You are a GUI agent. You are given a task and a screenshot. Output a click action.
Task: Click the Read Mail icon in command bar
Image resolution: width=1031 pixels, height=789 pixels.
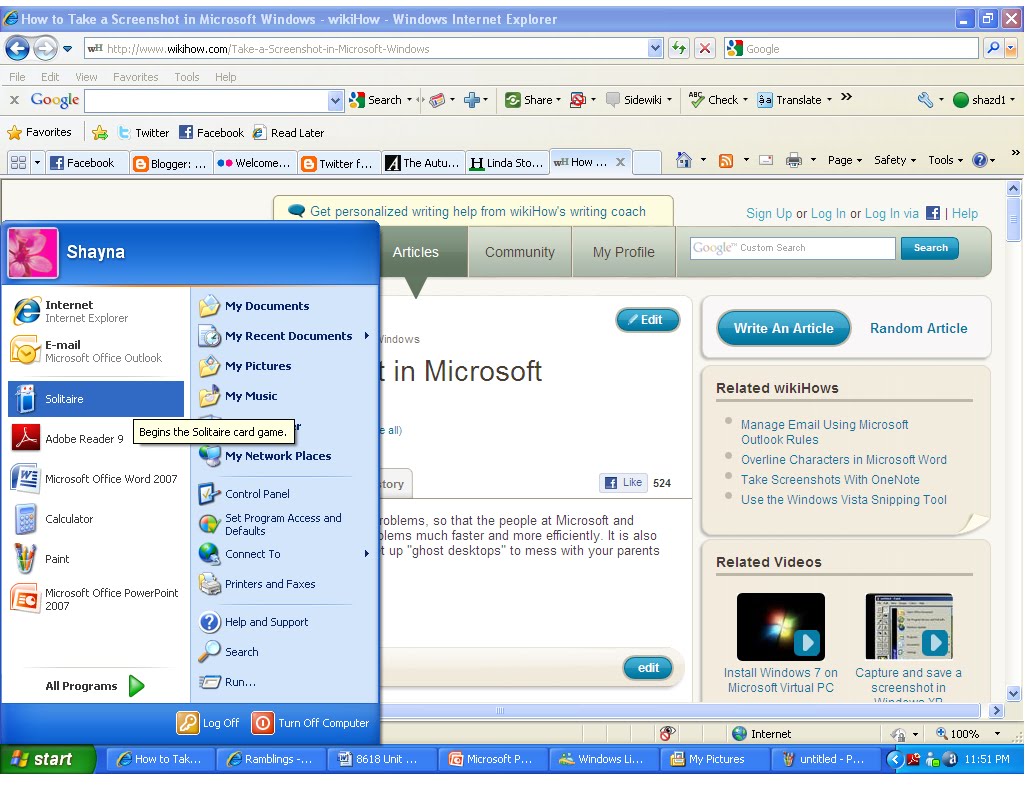pos(766,160)
